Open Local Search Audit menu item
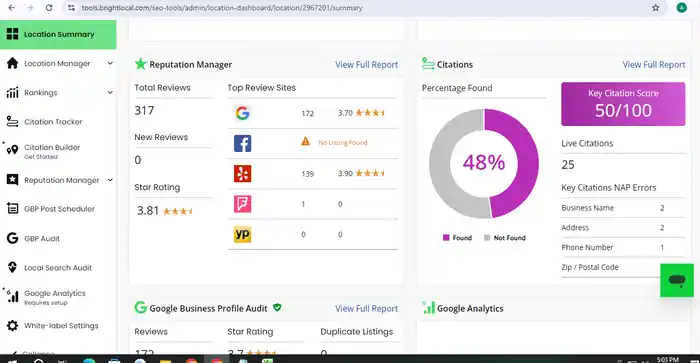 pyautogui.click(x=58, y=267)
